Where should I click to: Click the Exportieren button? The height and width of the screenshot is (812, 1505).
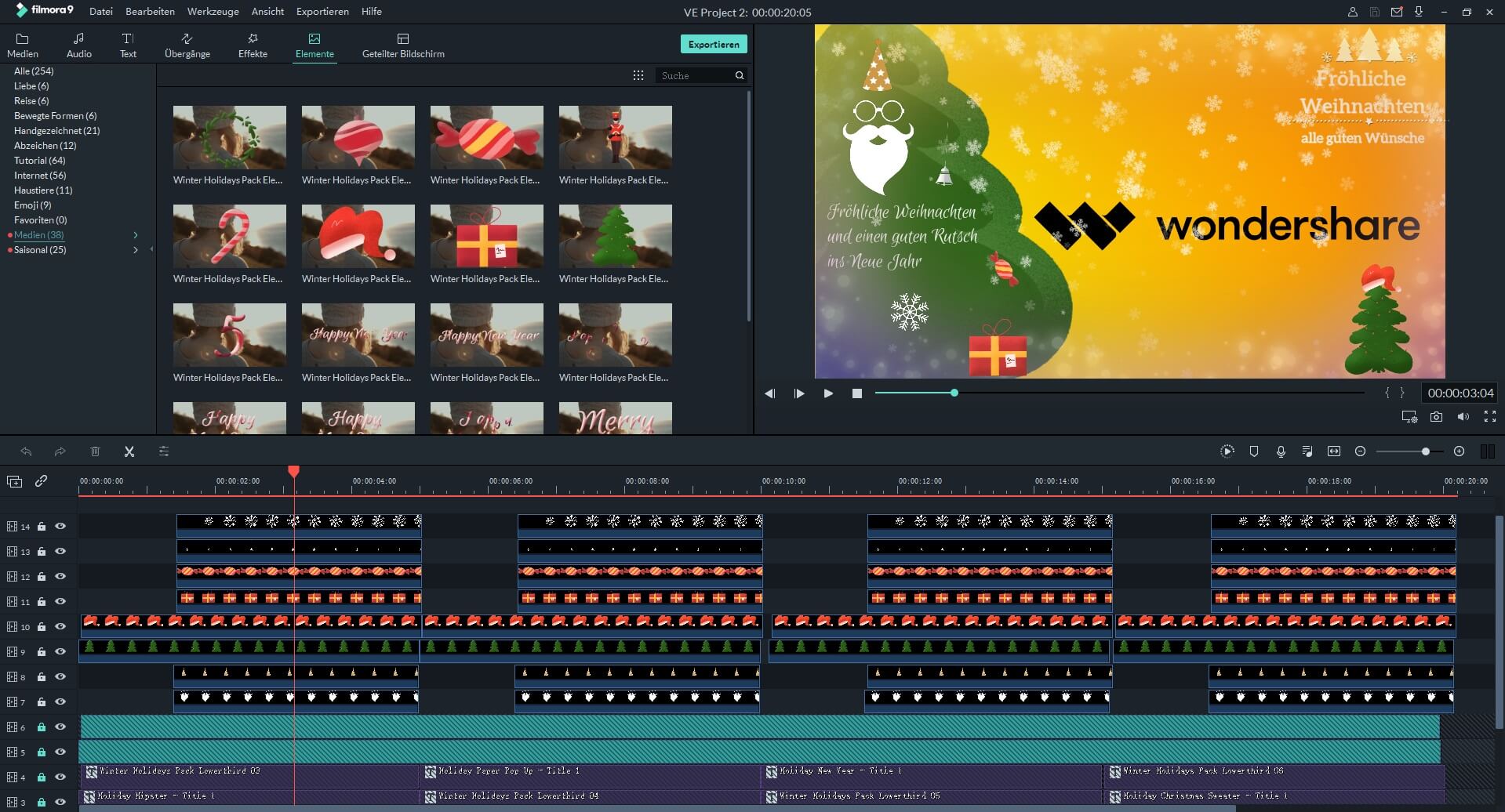[x=714, y=45]
